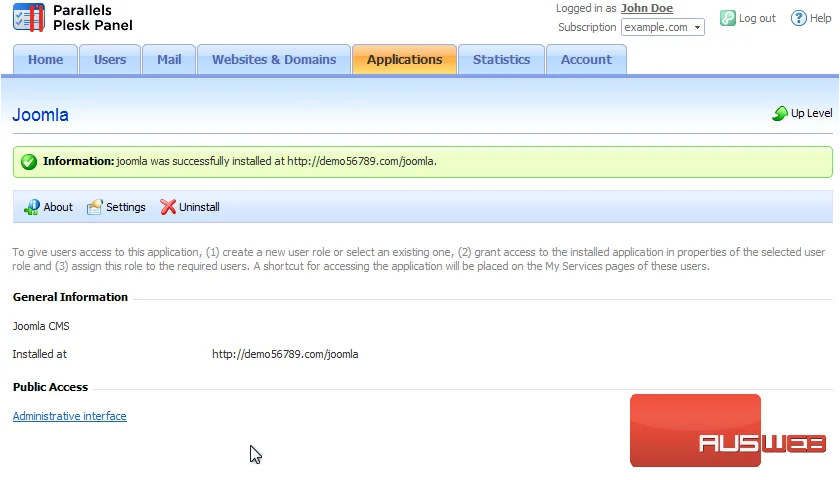Image resolution: width=840 pixels, height=480 pixels.
Task: Click the installed URL http://demo56789.com/joomla value
Action: (x=285, y=354)
